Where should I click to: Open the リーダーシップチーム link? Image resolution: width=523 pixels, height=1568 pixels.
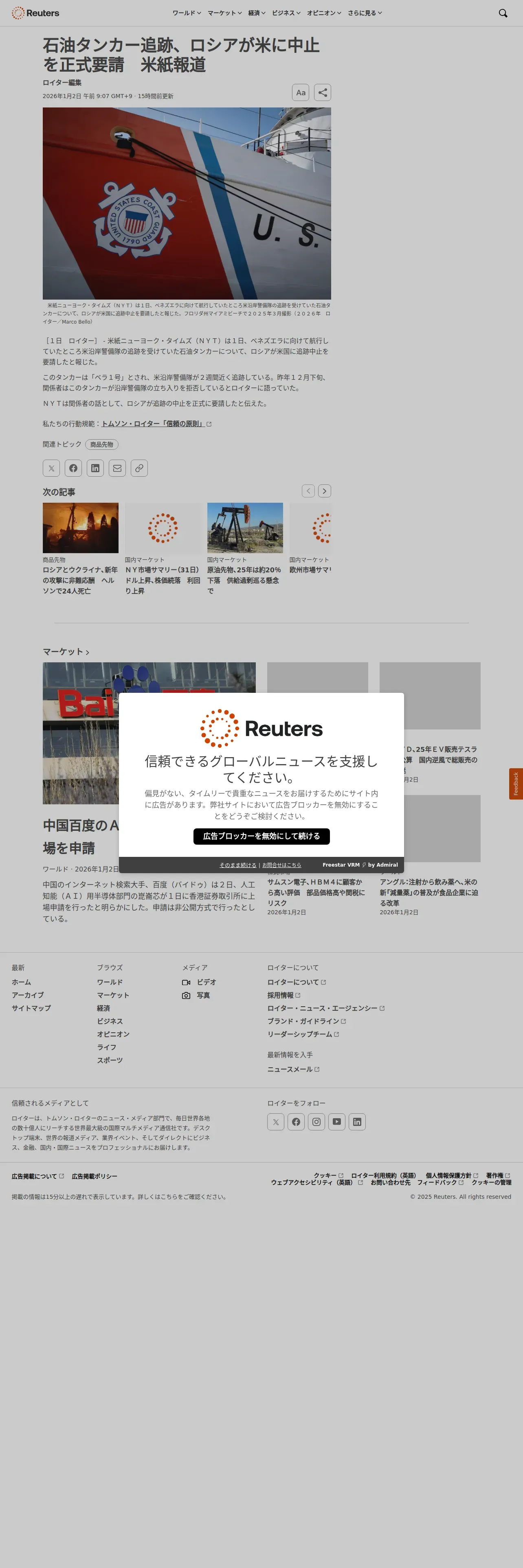(303, 1034)
